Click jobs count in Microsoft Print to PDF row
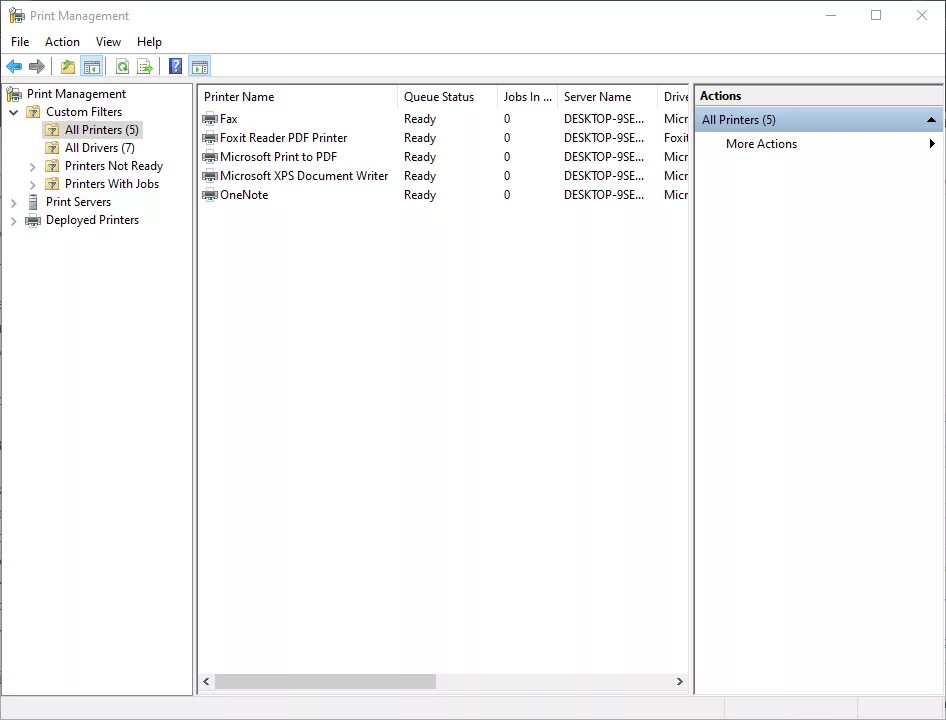 pos(507,157)
